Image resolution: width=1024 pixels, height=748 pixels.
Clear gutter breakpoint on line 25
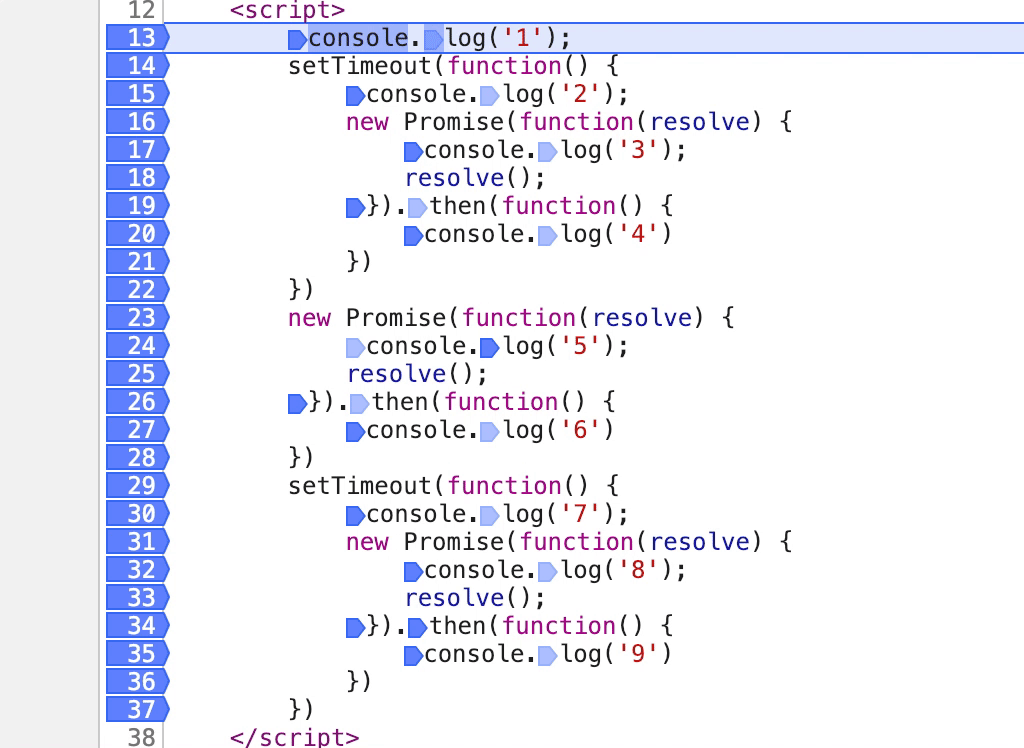pyautogui.click(x=138, y=374)
